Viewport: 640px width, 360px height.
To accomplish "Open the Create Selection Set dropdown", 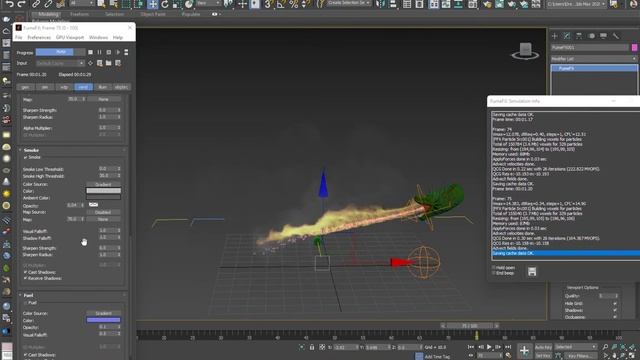I will [348, 3].
